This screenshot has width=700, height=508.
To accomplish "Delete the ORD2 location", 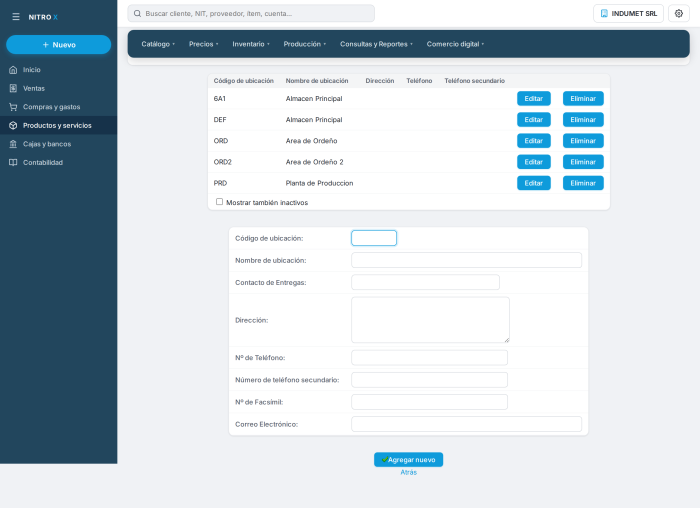I will click(x=583, y=162).
